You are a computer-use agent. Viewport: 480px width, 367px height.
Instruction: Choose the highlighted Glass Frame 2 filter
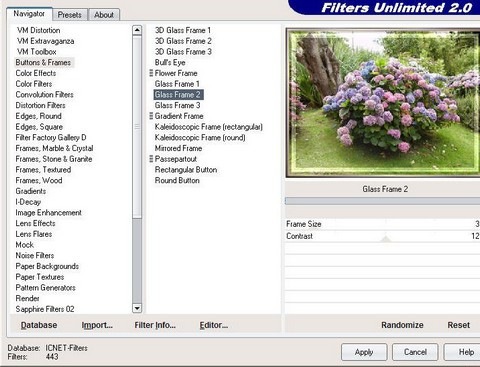coord(178,95)
